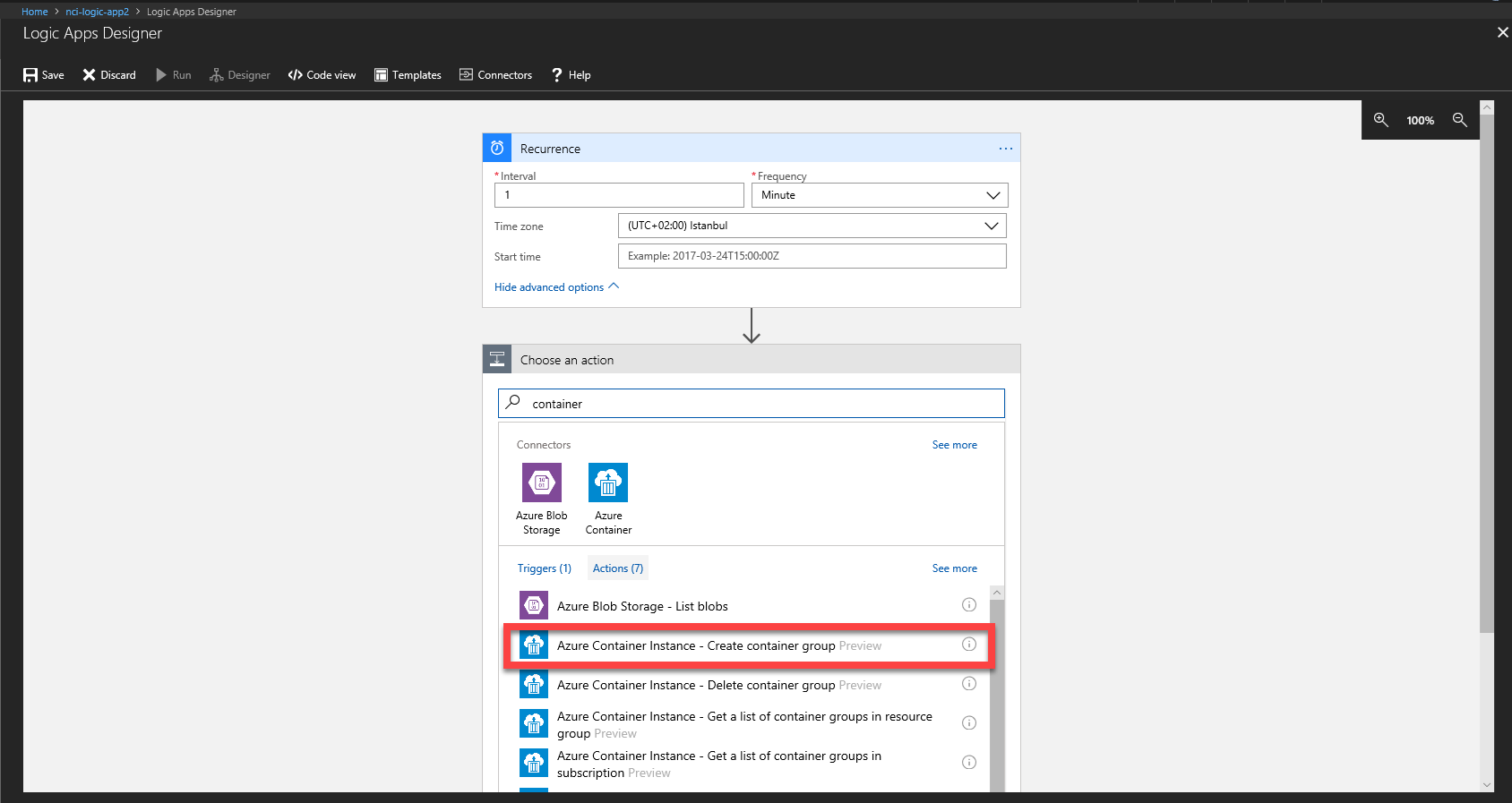Go to Home in the breadcrumb
The image size is (1512, 803).
(34, 12)
